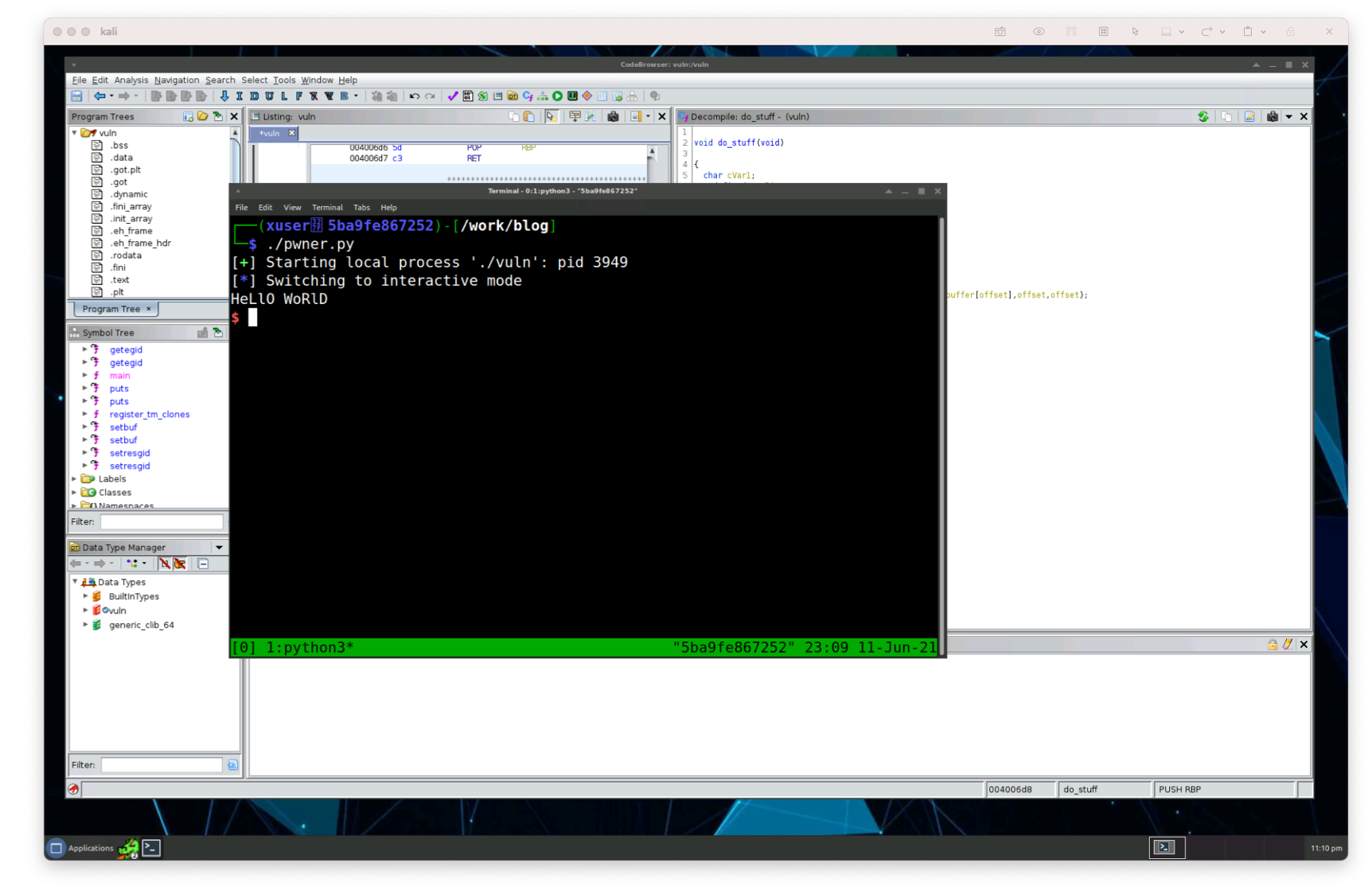This screenshot has width=1372, height=890.
Task: Click the snapshot camera icon in Listing
Action: pos(613,117)
